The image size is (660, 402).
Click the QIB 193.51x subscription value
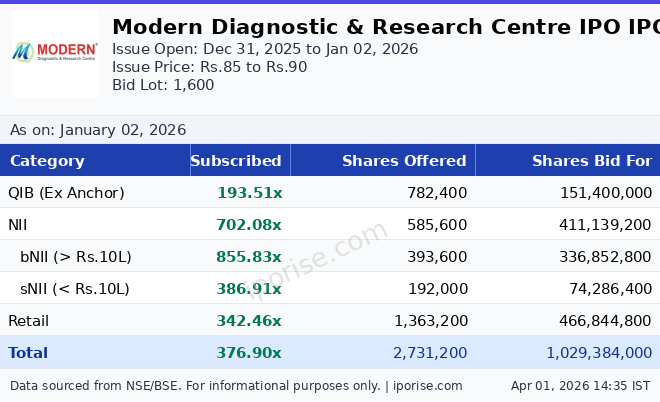tap(249, 193)
